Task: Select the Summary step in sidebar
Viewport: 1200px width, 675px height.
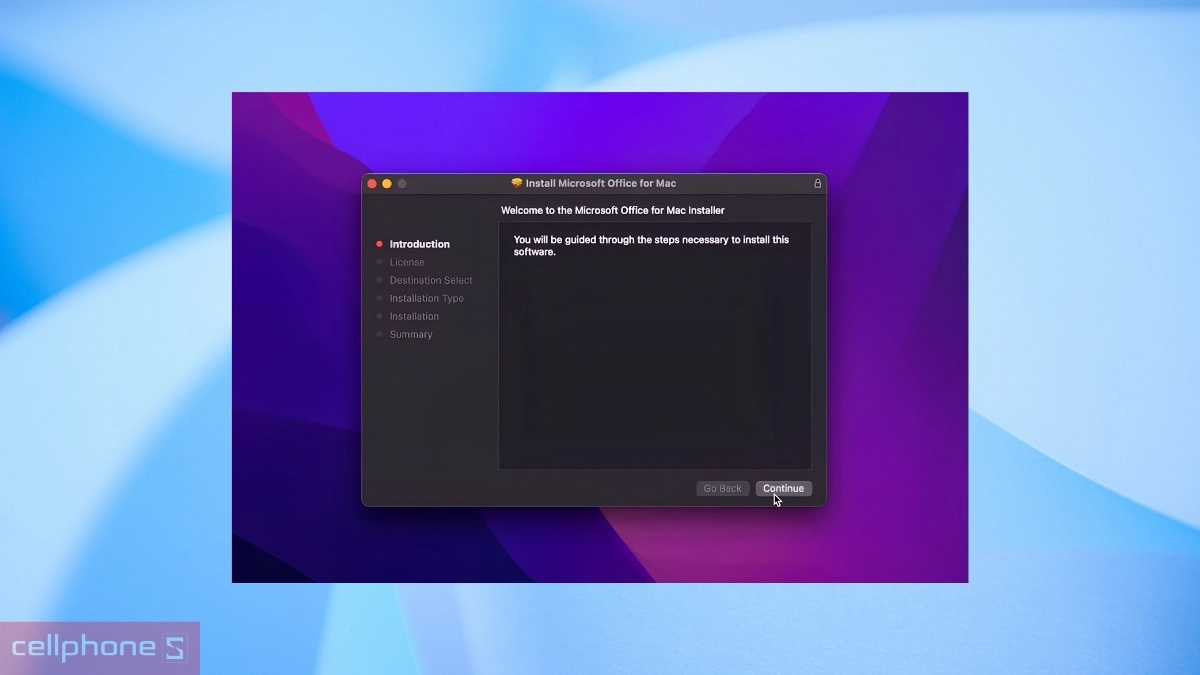Action: click(x=411, y=334)
